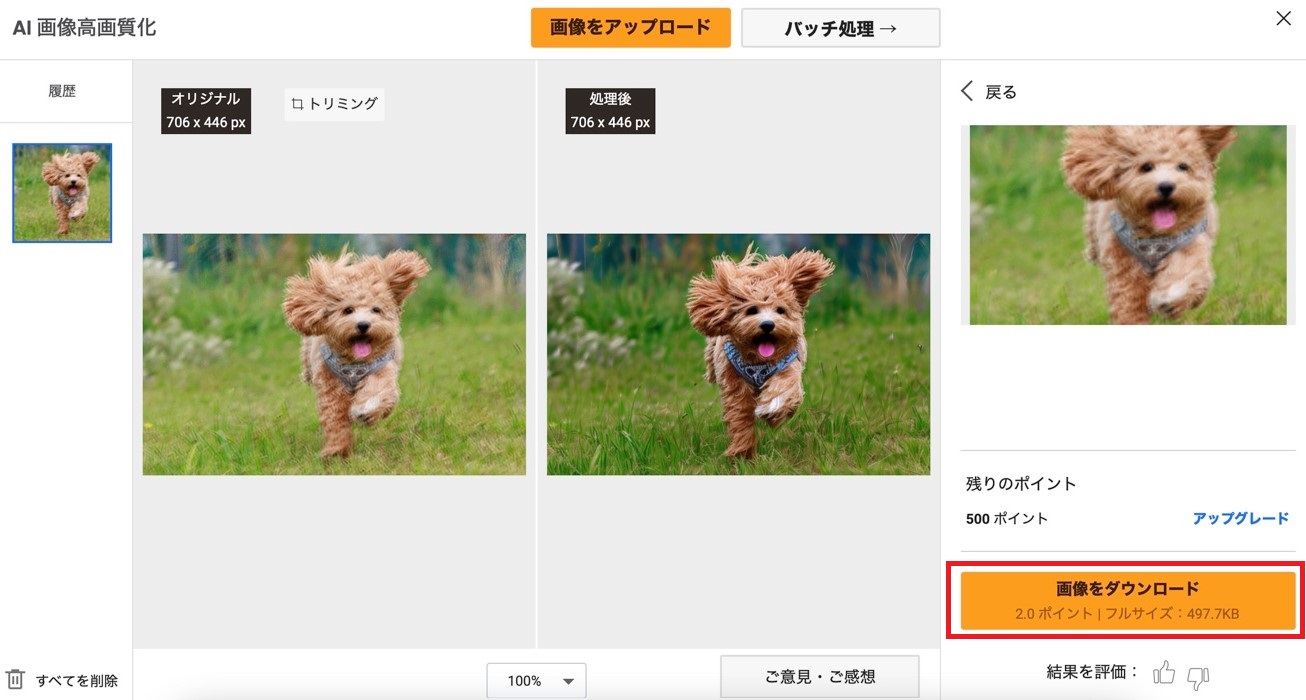Switch to the 履歴 history tab
This screenshot has width=1306, height=700.
coord(64,91)
